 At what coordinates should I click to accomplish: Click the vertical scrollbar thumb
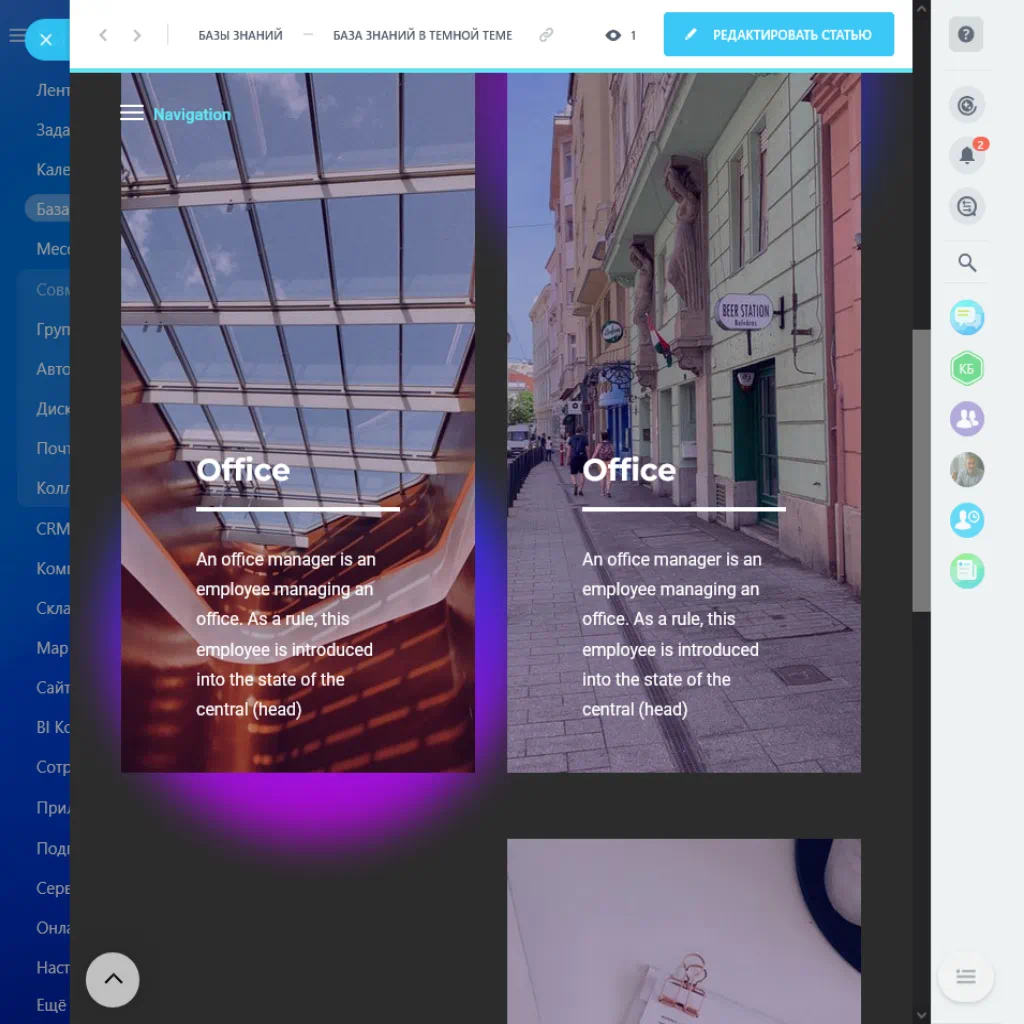pos(921,470)
